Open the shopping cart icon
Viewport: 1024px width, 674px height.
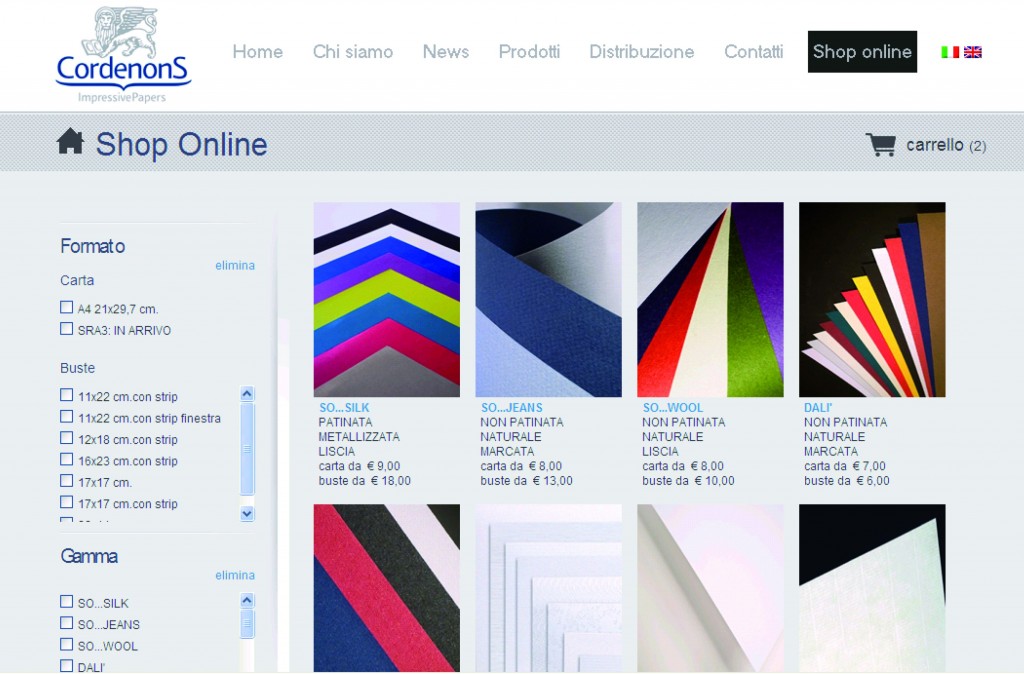click(x=880, y=145)
